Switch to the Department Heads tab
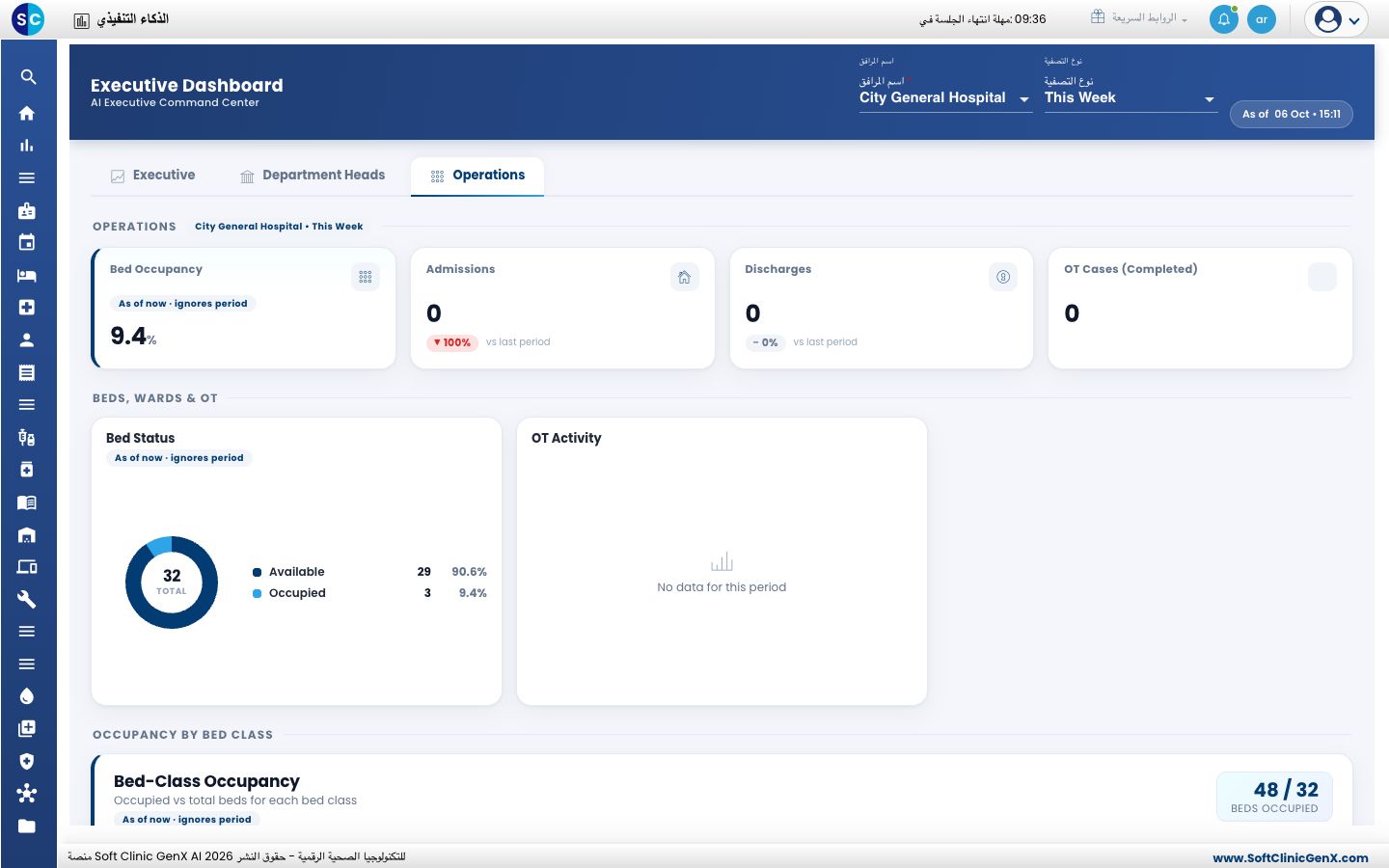The image size is (1389, 868). pyautogui.click(x=313, y=176)
